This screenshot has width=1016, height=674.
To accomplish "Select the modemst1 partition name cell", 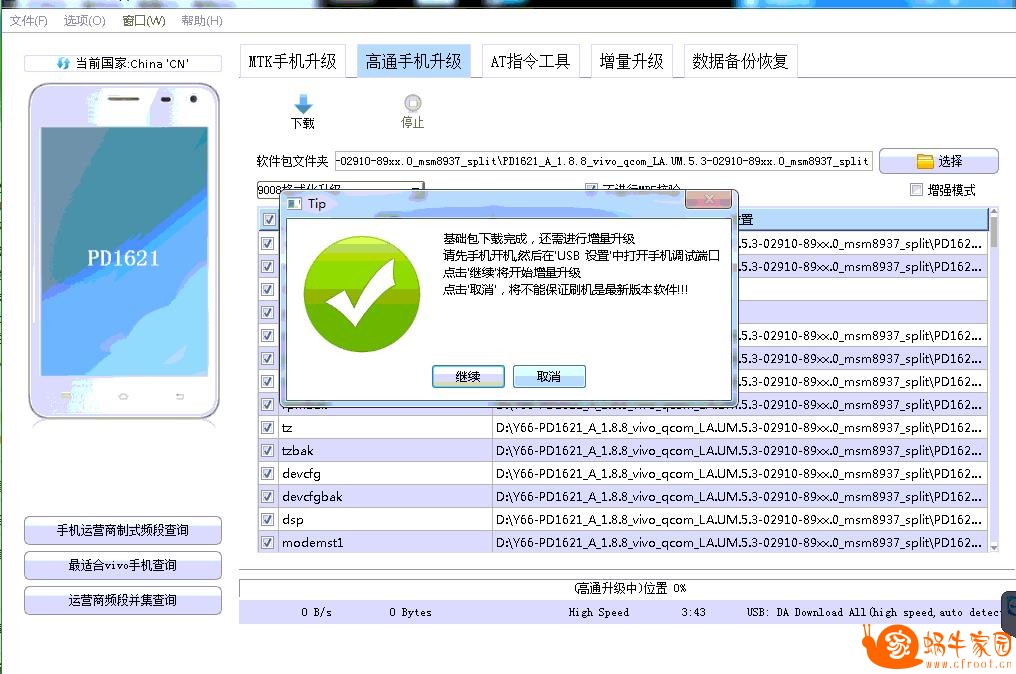I will [386, 542].
